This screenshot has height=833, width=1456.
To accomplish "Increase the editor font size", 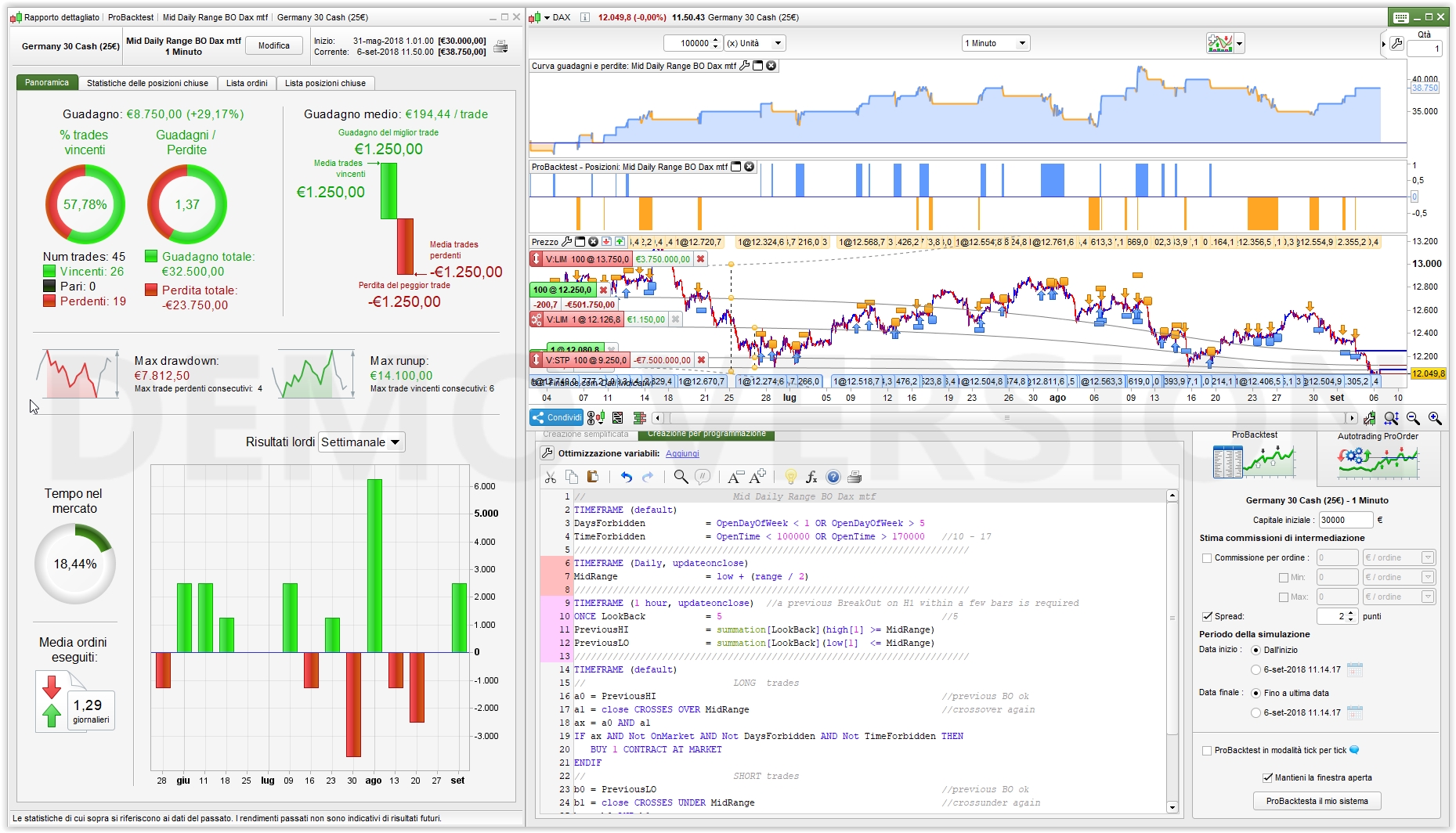I will pyautogui.click(x=757, y=477).
